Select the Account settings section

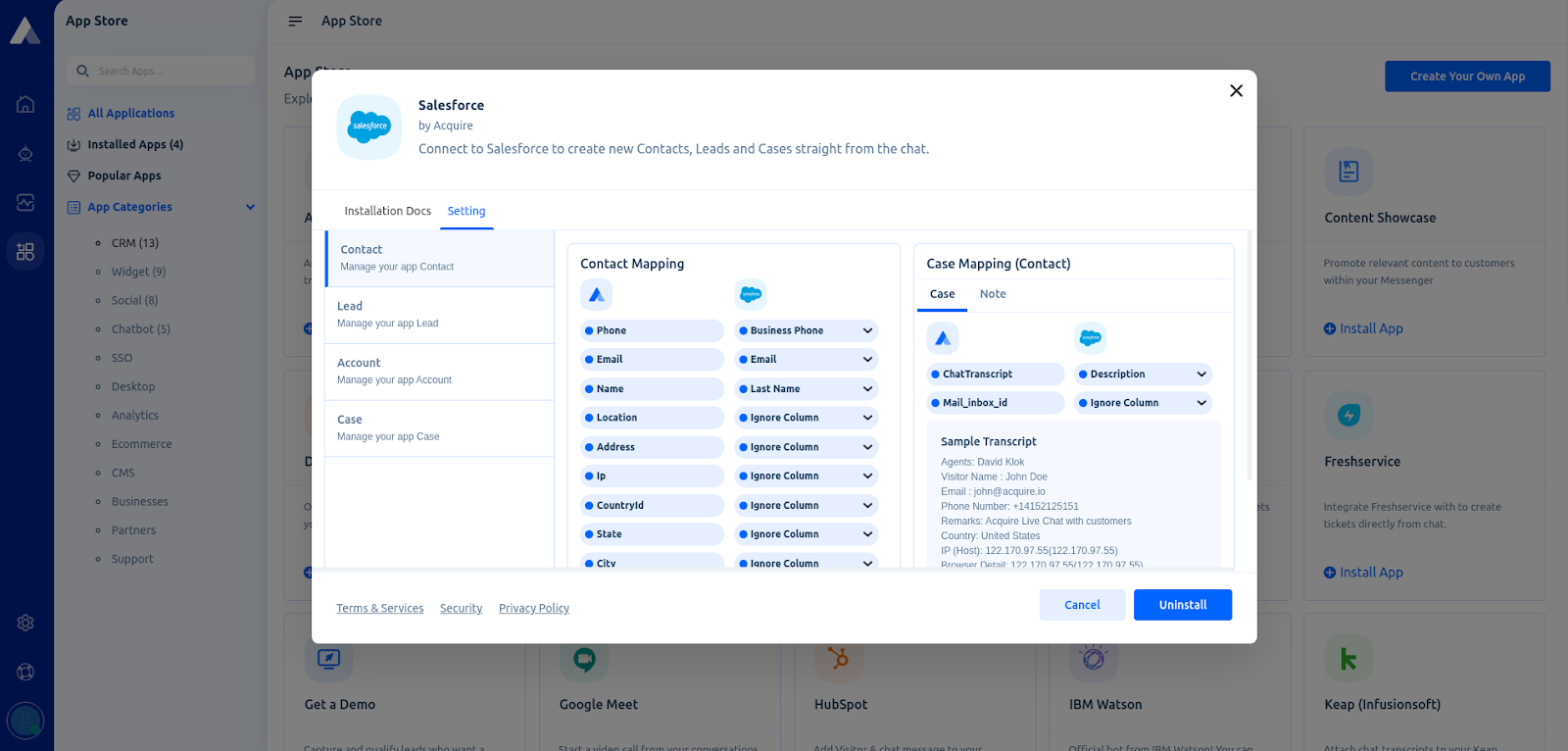coord(440,372)
